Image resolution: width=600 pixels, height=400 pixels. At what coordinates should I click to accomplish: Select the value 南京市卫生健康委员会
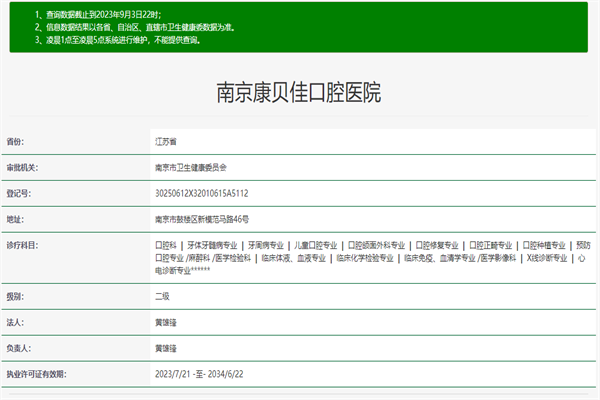coord(191,168)
